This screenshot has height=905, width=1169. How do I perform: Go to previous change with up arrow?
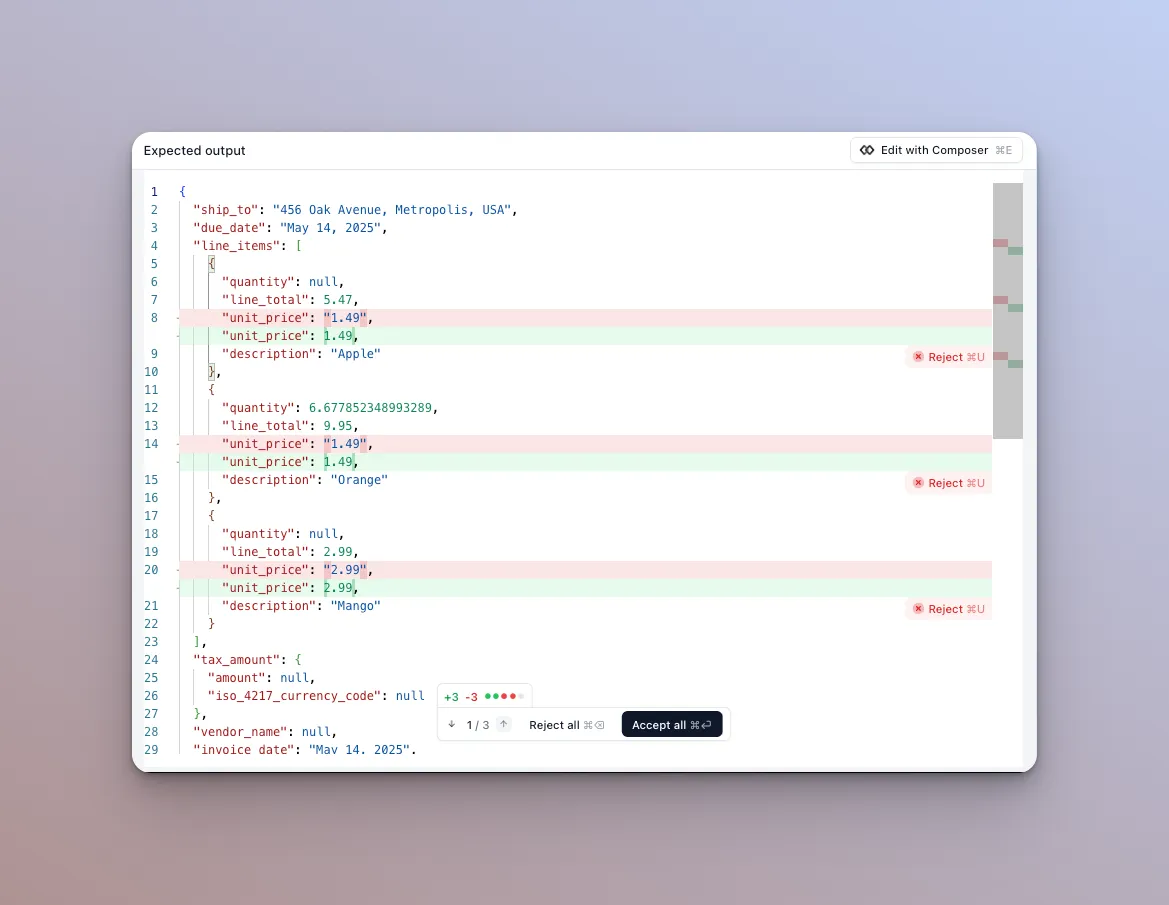click(x=504, y=725)
